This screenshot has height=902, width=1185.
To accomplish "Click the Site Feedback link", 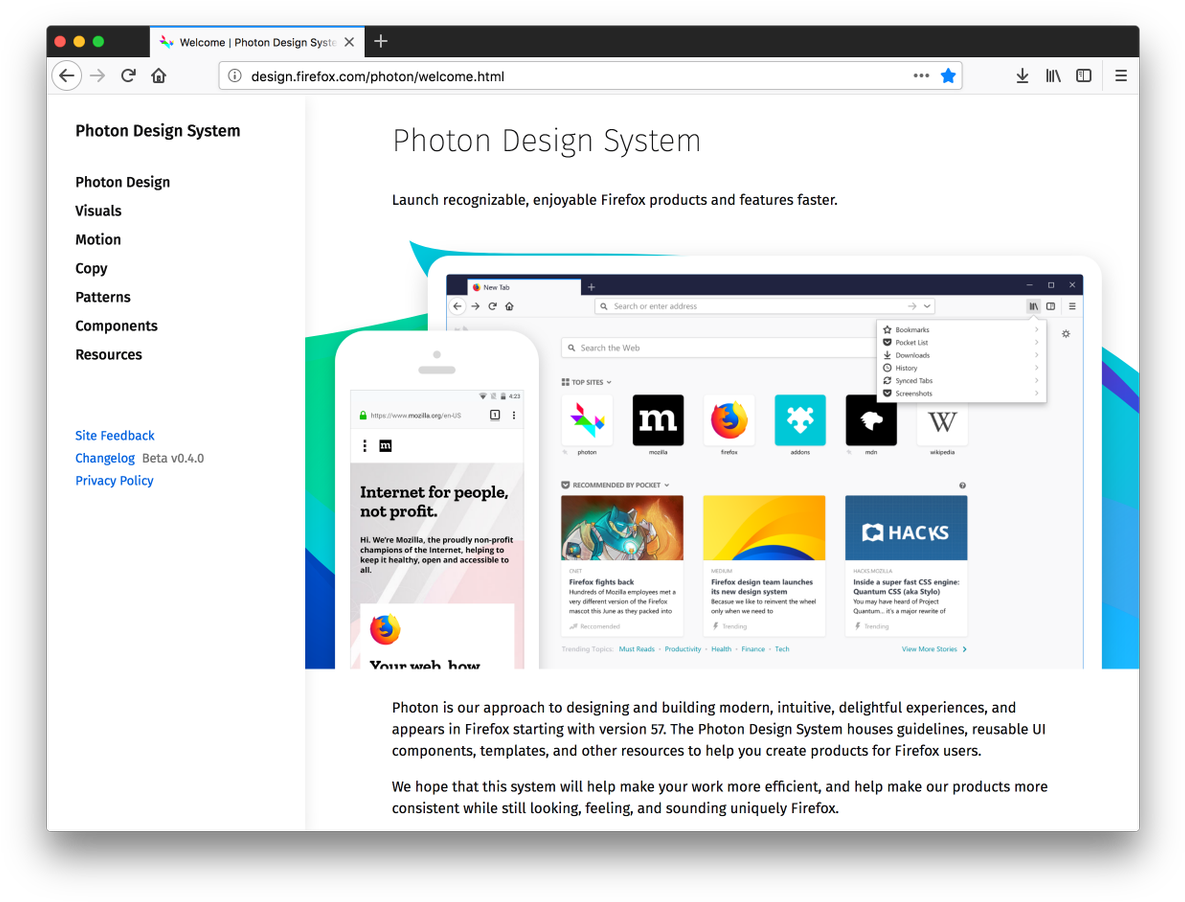I will click(x=114, y=435).
